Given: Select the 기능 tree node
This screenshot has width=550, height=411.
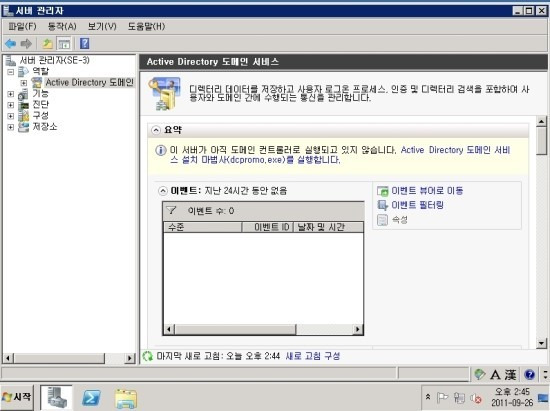Looking at the screenshot, I should [40, 93].
